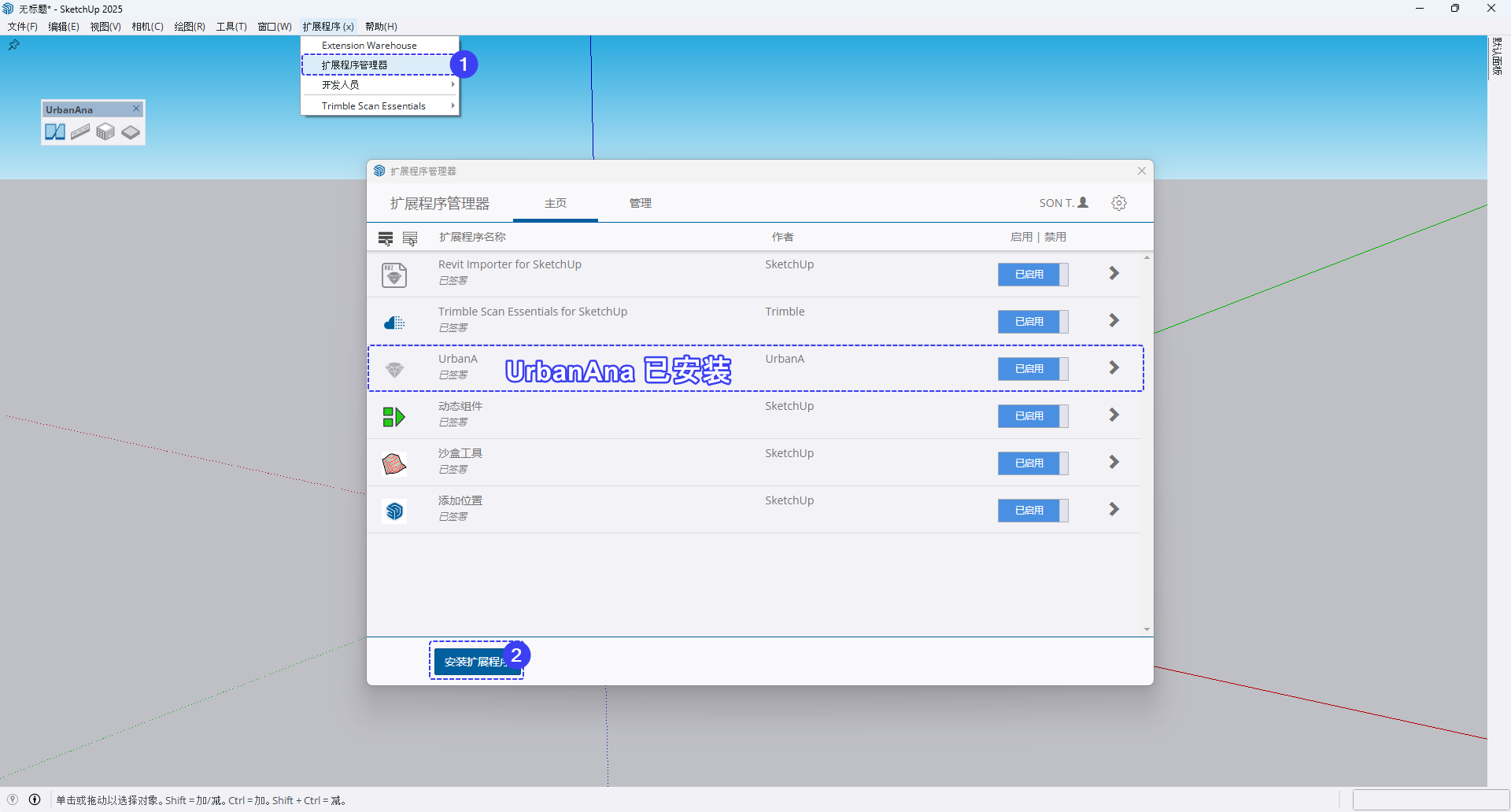Open the 开发人员 submenu
Image resolution: width=1511 pixels, height=812 pixels.
click(380, 85)
